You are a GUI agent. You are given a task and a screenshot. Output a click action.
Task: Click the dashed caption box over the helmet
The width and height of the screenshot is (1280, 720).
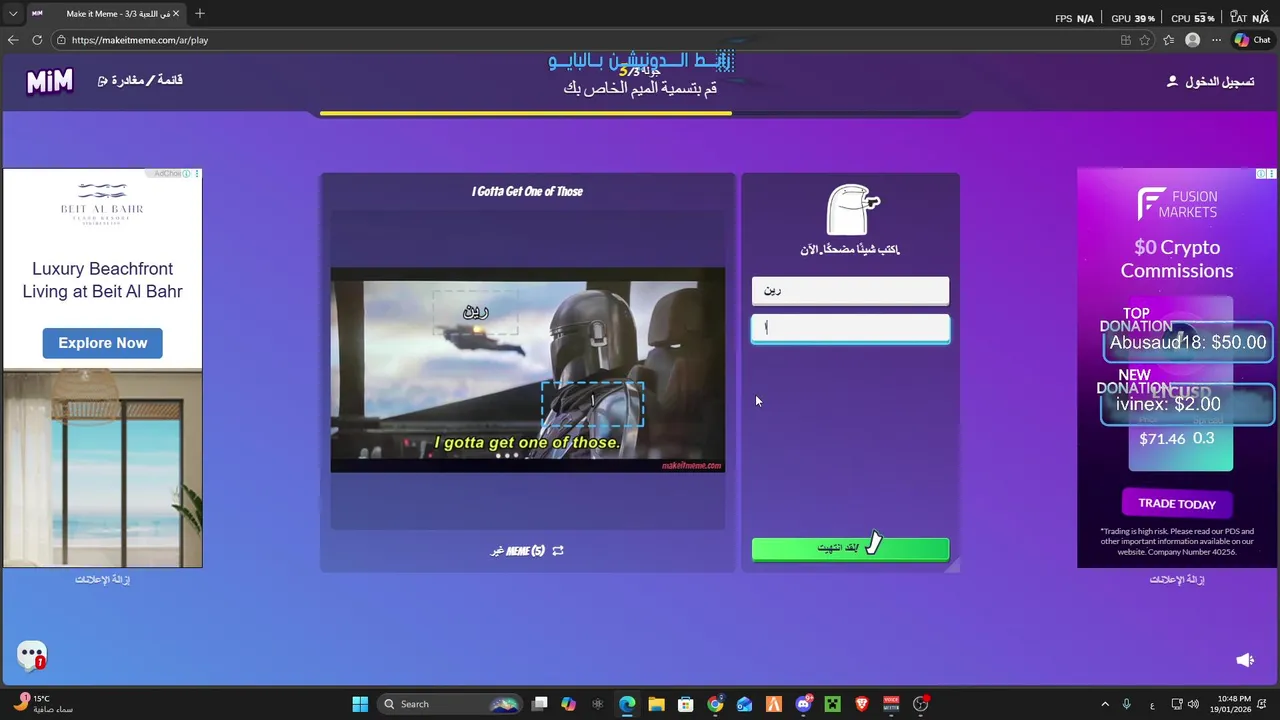click(x=592, y=403)
